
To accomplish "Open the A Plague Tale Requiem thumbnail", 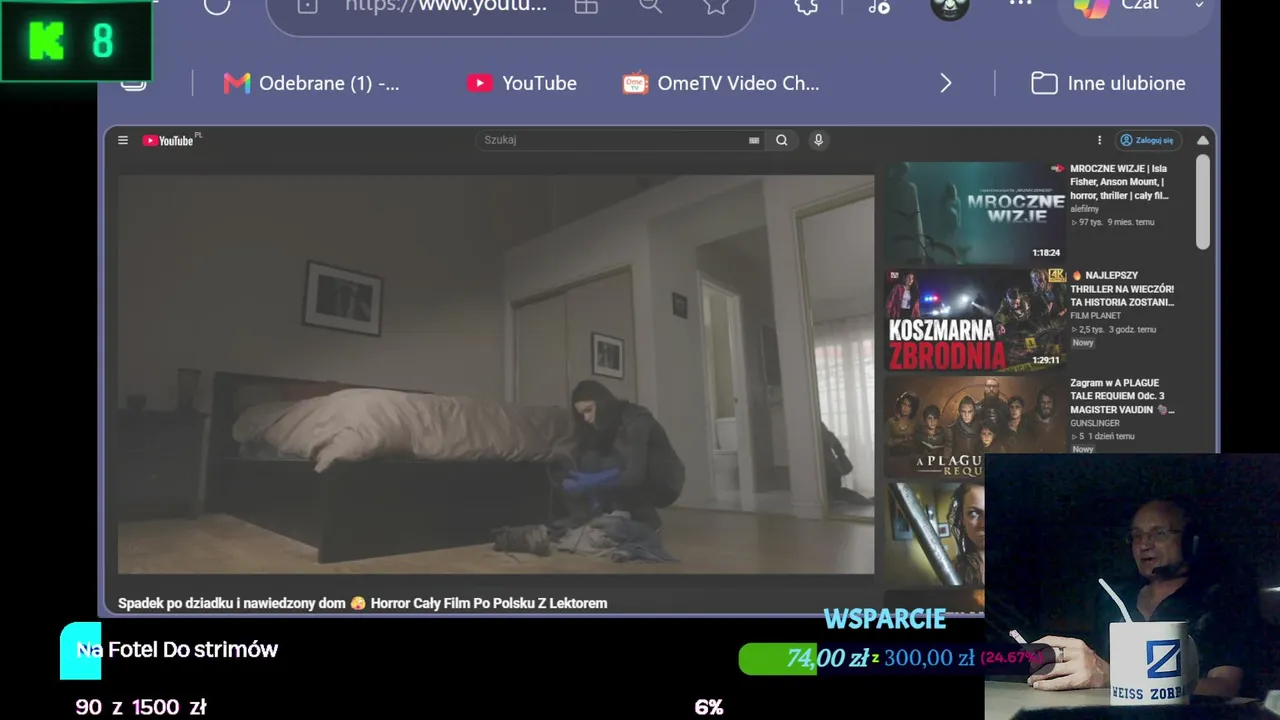I will tap(975, 425).
